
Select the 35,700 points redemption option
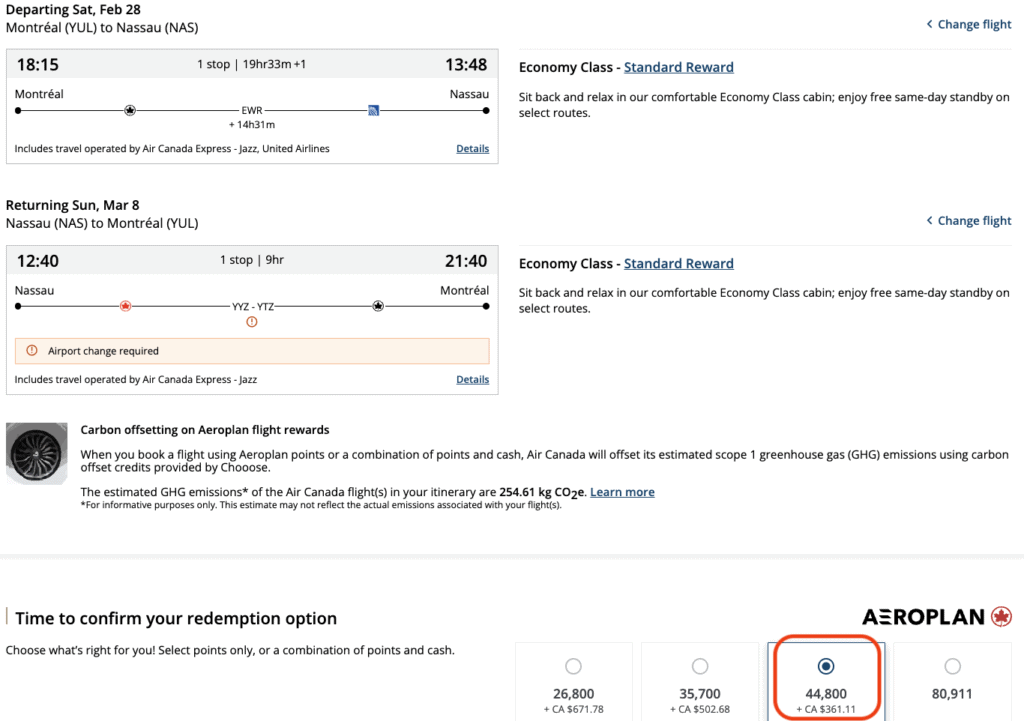pos(700,666)
